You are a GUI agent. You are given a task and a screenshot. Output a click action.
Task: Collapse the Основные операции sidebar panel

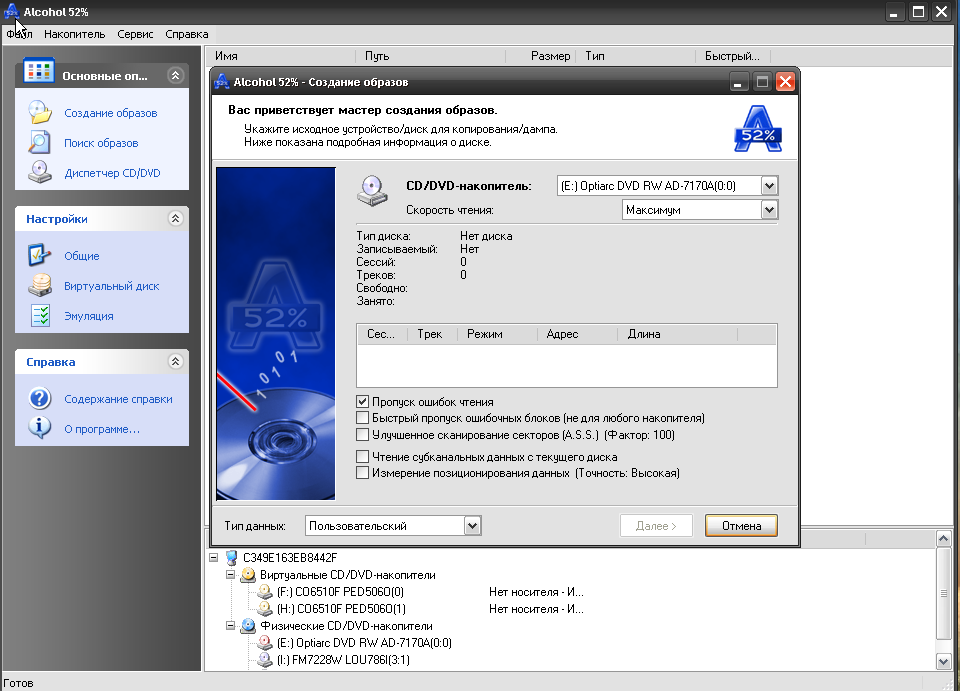(x=176, y=75)
